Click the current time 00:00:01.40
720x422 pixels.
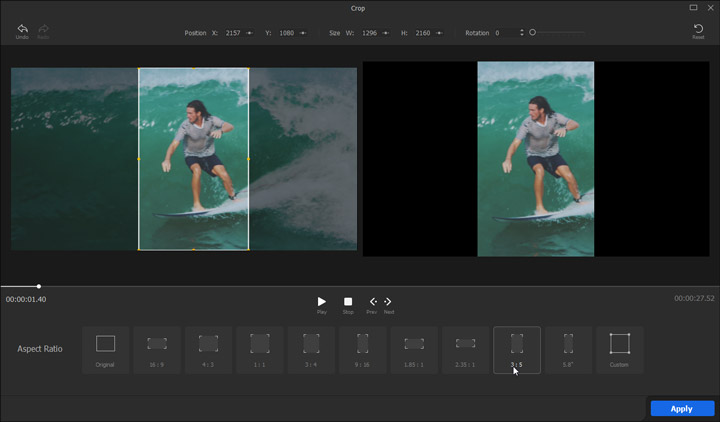coord(26,299)
